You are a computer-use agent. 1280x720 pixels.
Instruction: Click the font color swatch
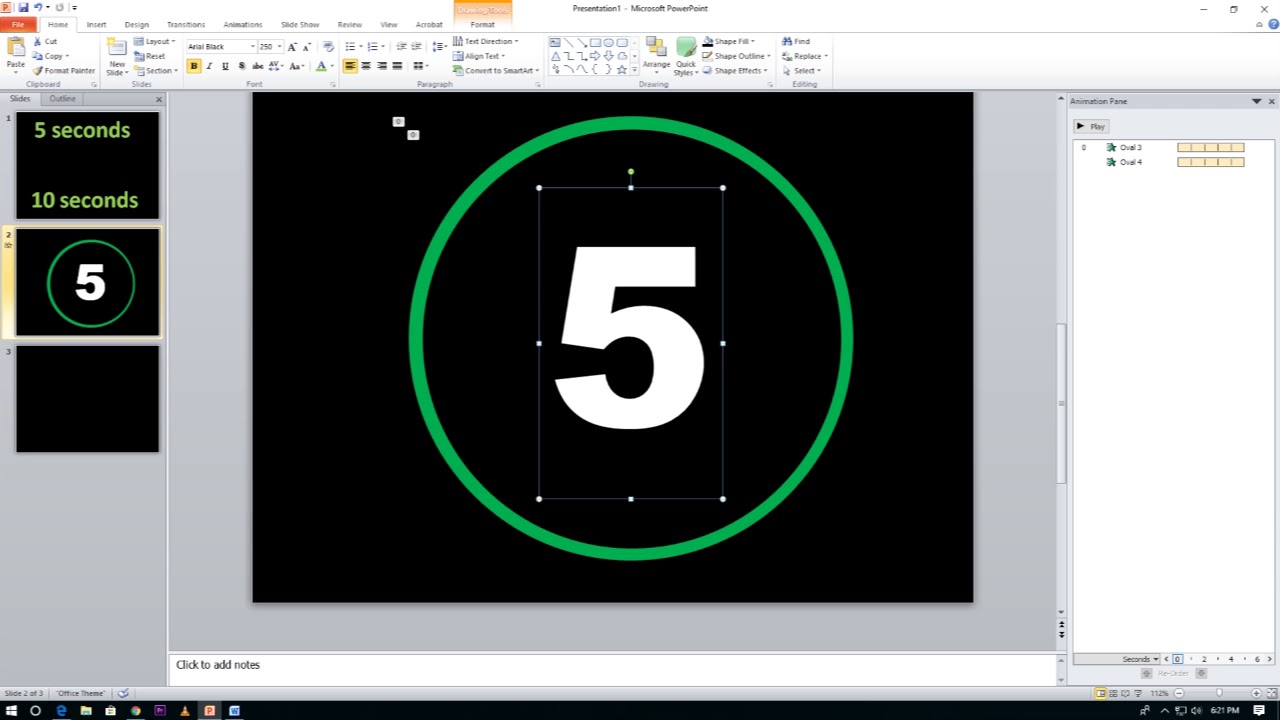pyautogui.click(x=321, y=66)
